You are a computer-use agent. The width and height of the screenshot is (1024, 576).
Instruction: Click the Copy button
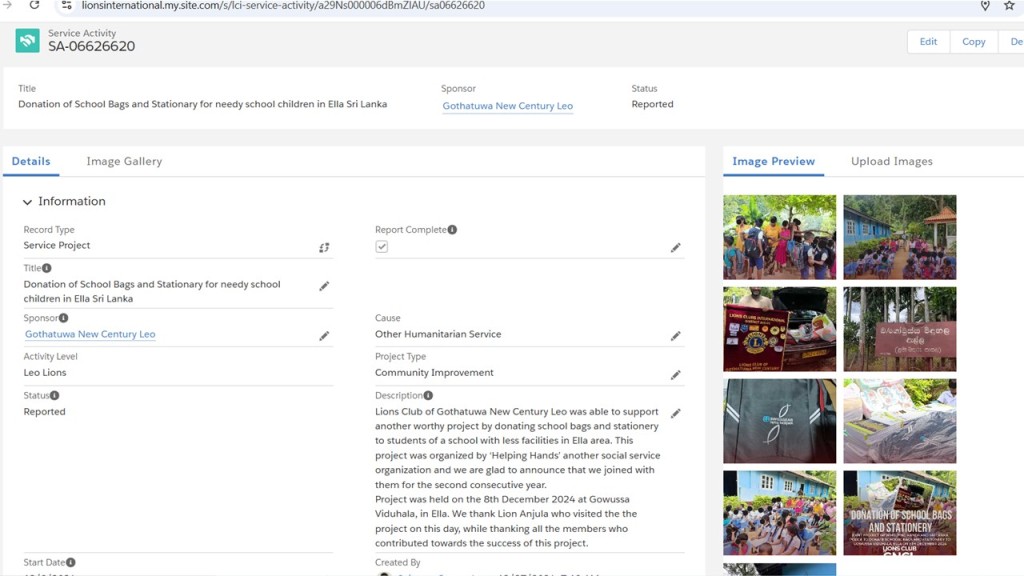click(973, 41)
